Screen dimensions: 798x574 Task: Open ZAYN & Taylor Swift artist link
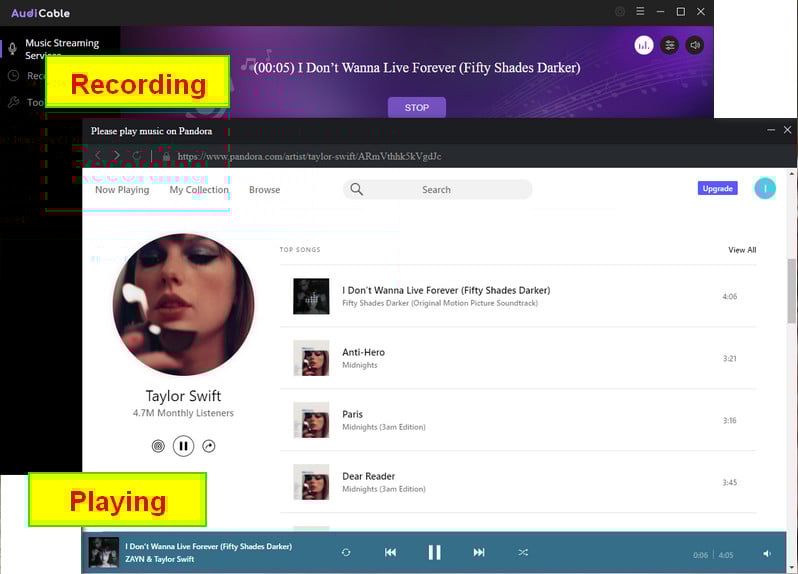point(160,559)
